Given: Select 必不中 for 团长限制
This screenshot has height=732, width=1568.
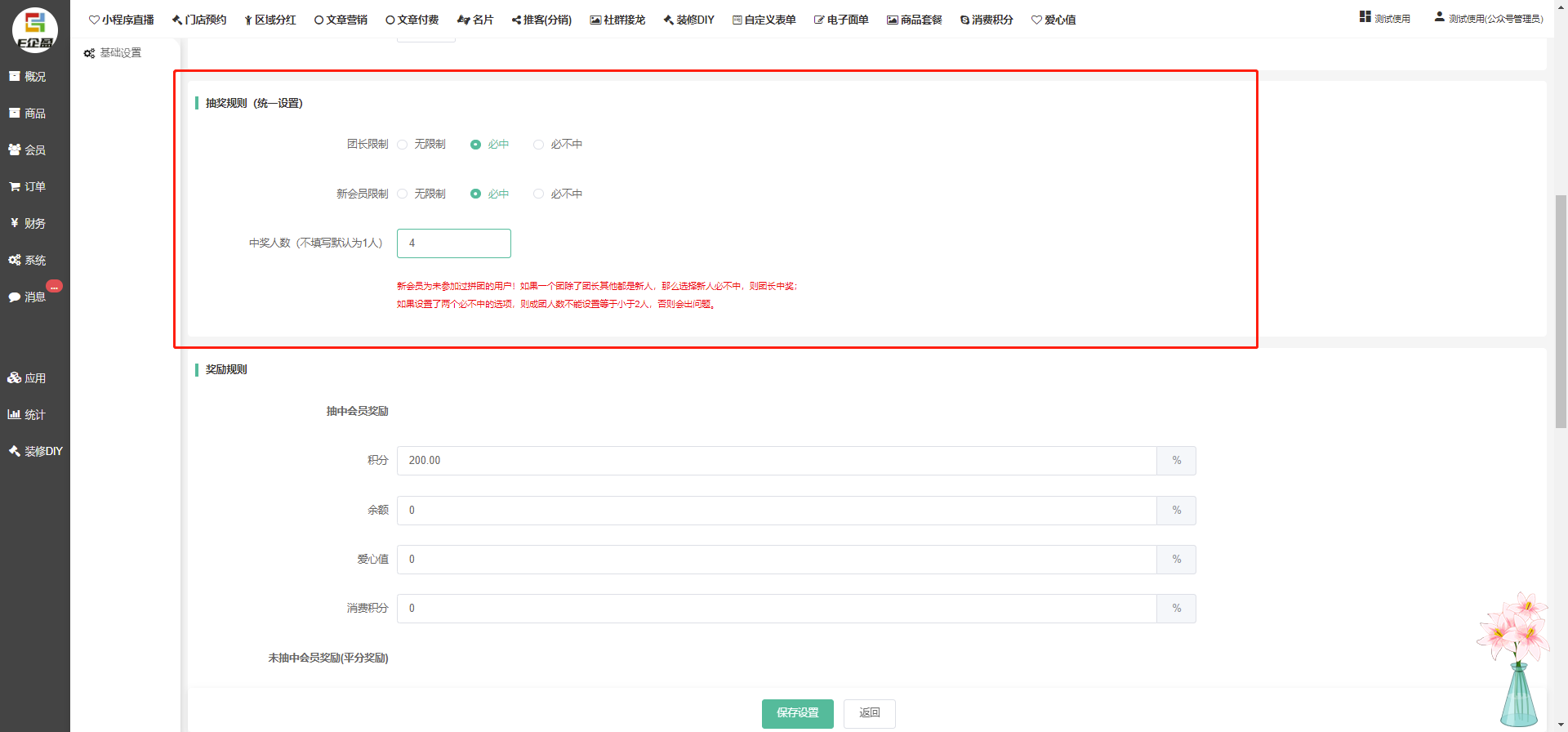Looking at the screenshot, I should pos(538,145).
